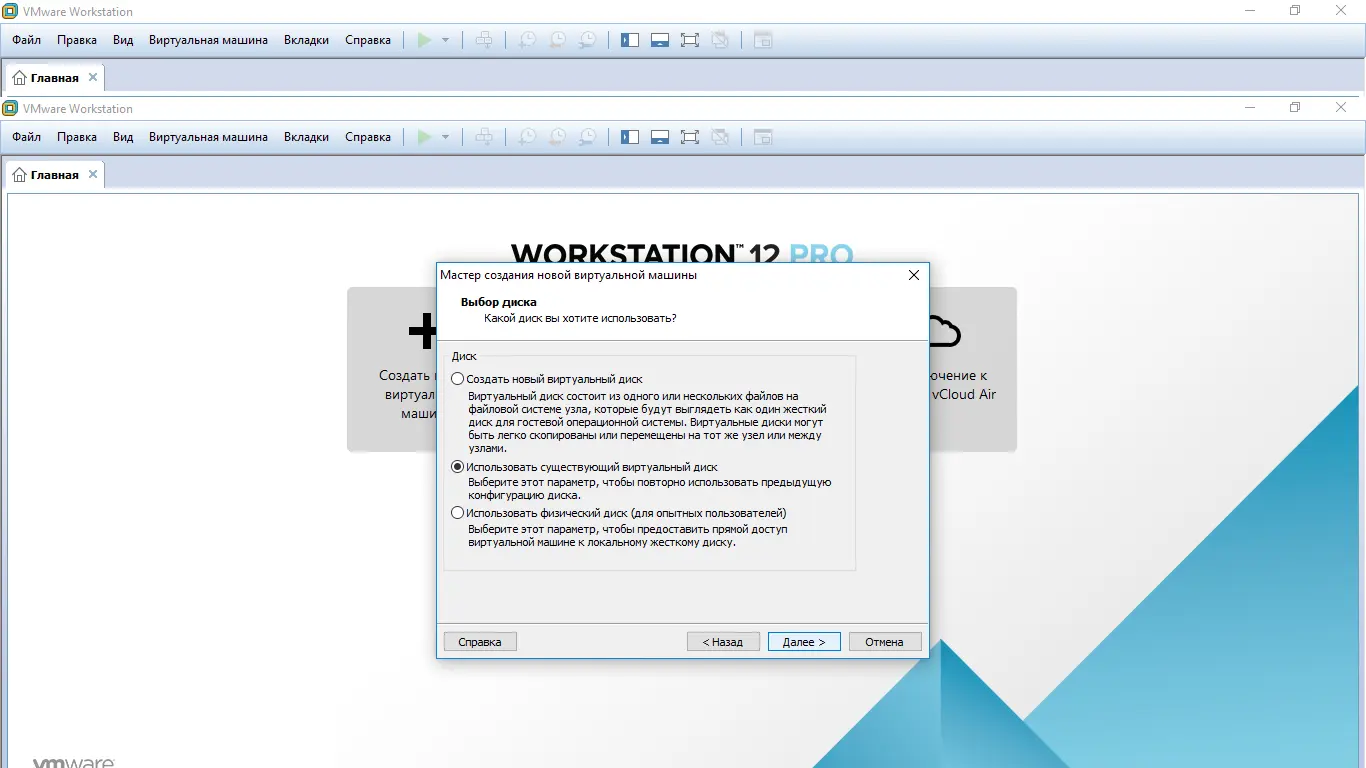1366x768 pixels.
Task: Click the 'Далее >' button to continue
Action: pos(804,642)
